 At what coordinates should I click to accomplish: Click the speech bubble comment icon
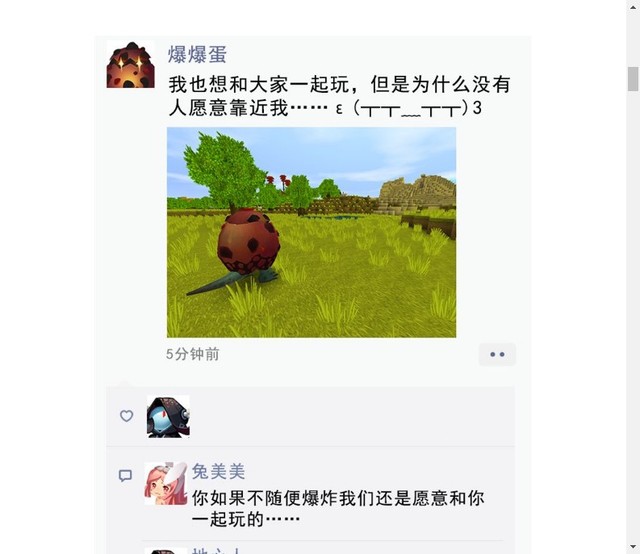coord(125,475)
